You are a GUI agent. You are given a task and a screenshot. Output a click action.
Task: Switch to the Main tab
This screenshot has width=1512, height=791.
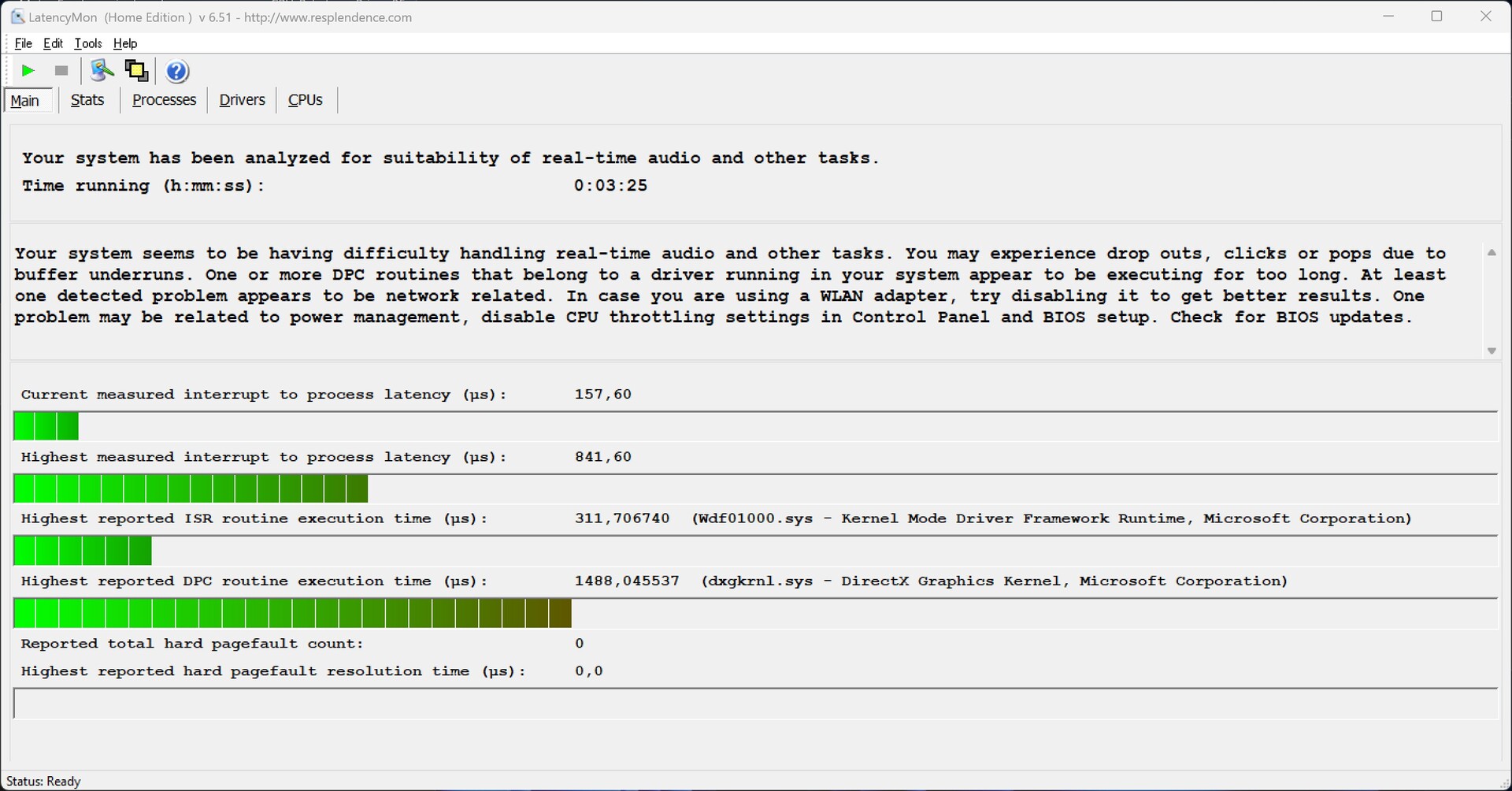25,101
